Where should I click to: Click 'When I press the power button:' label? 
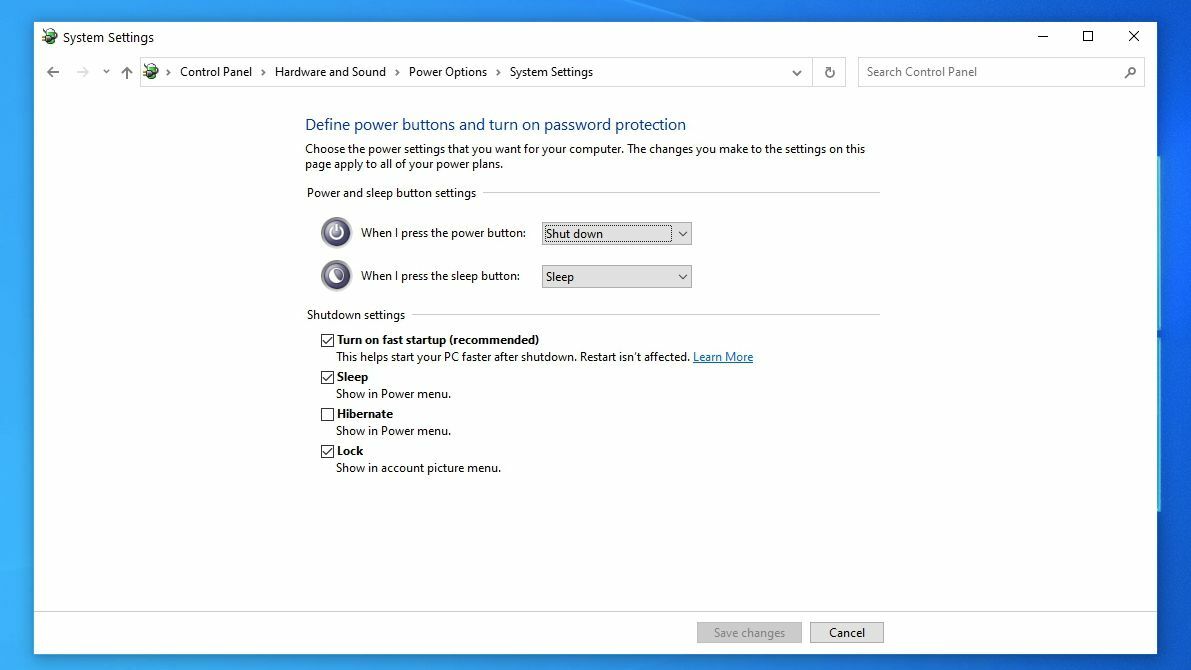coord(443,233)
